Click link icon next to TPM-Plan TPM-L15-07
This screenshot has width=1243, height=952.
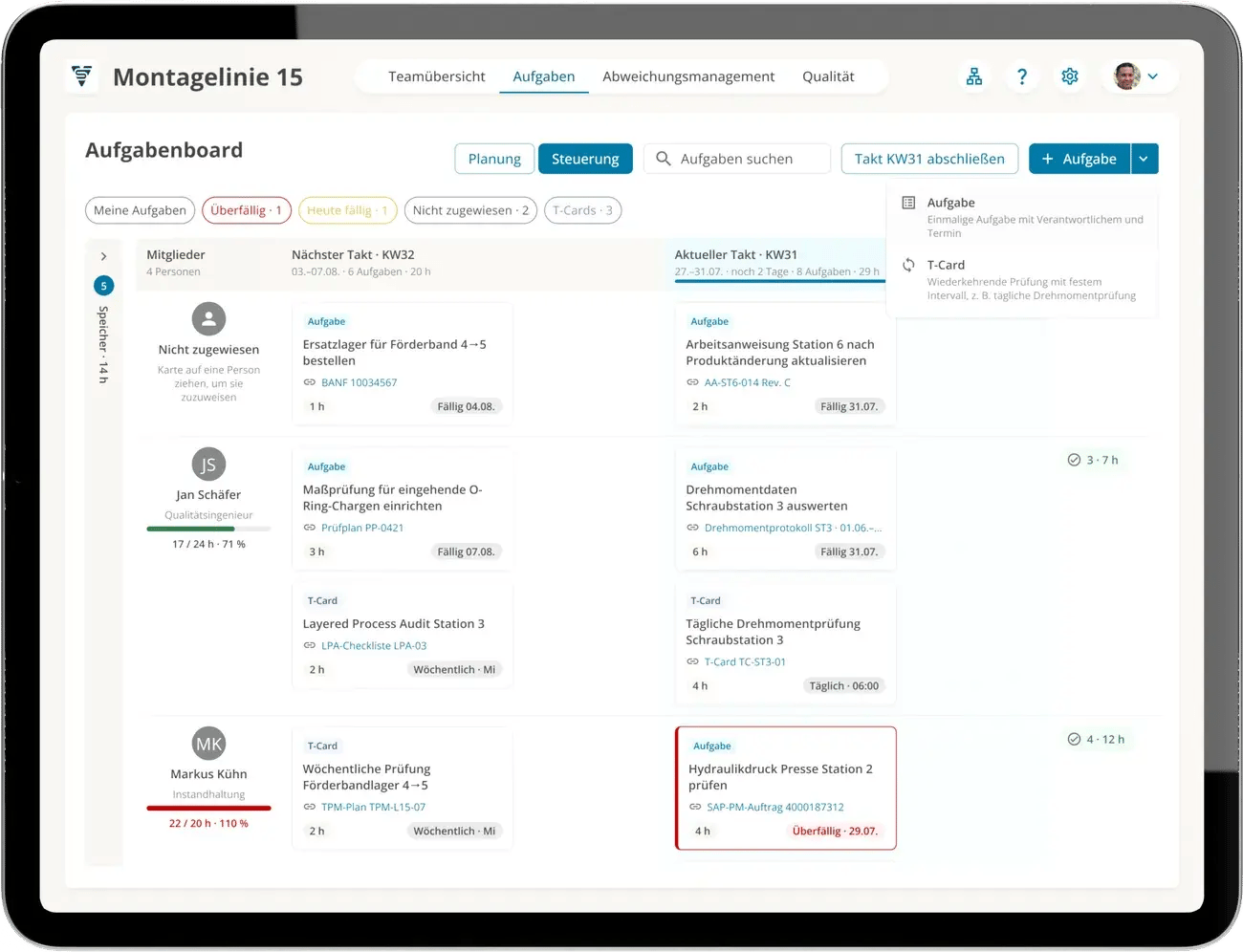point(309,807)
